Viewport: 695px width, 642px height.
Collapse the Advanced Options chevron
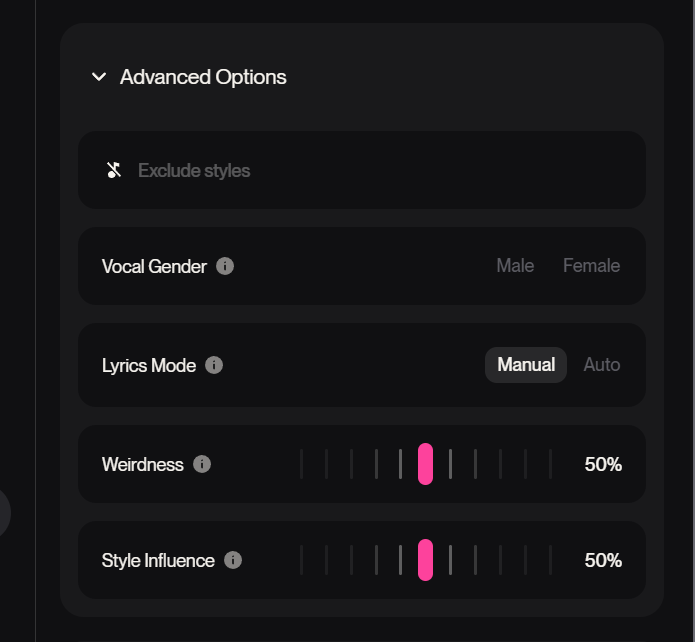click(99, 77)
